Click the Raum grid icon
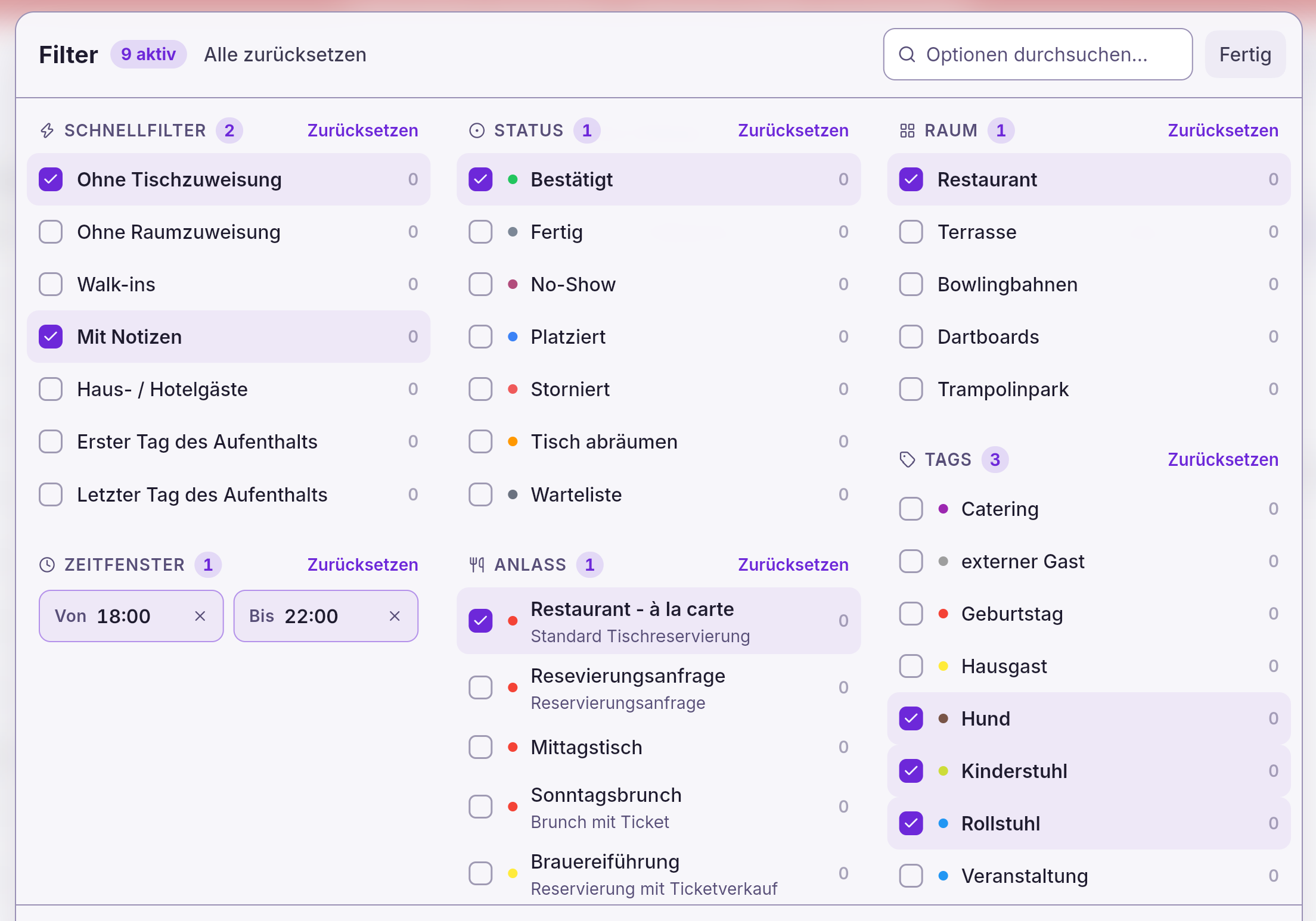This screenshot has height=921, width=1316. pos(907,130)
